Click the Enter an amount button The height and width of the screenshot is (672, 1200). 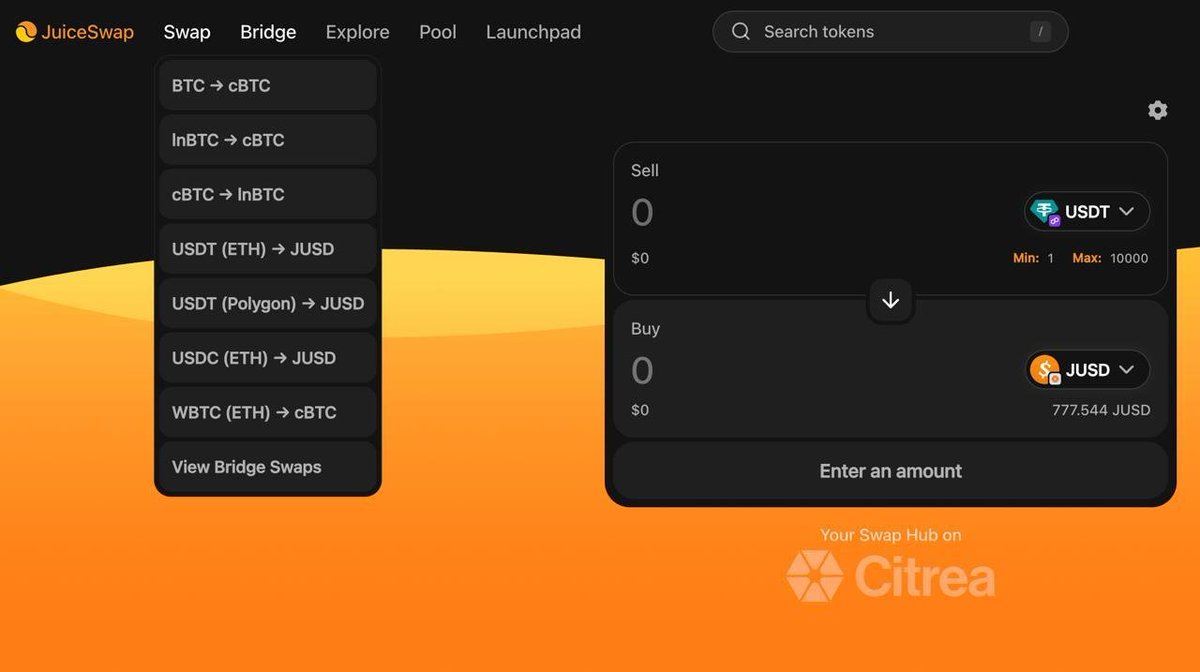(x=890, y=471)
